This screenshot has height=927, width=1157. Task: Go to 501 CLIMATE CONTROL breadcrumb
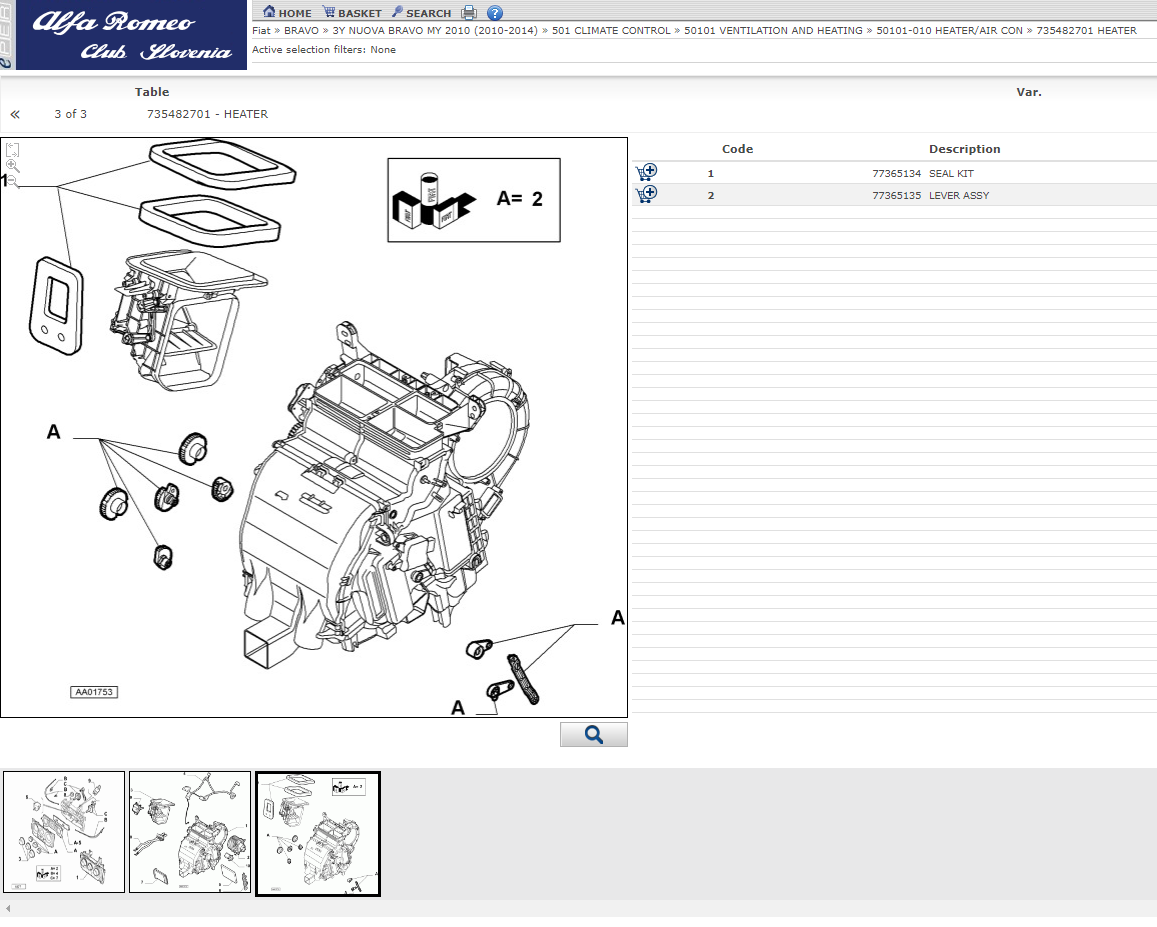click(x=611, y=30)
